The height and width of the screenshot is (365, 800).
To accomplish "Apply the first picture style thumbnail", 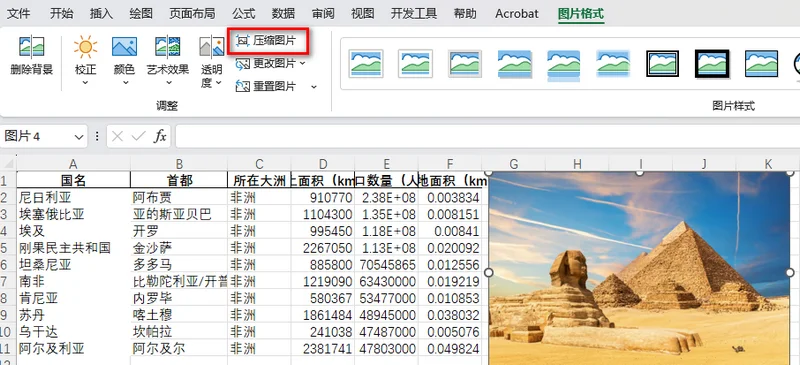I will coord(366,64).
